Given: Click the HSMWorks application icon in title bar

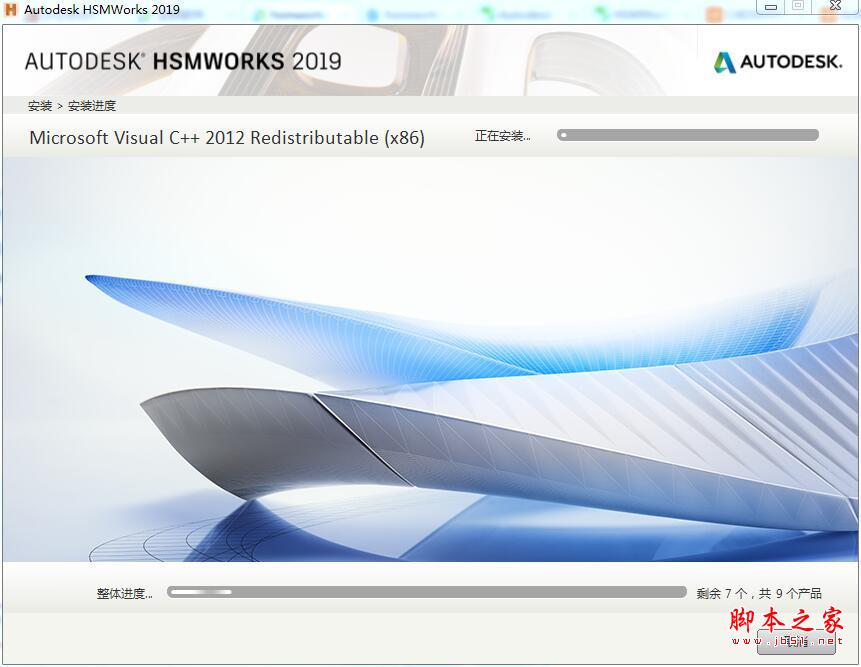Looking at the screenshot, I should 10,8.
